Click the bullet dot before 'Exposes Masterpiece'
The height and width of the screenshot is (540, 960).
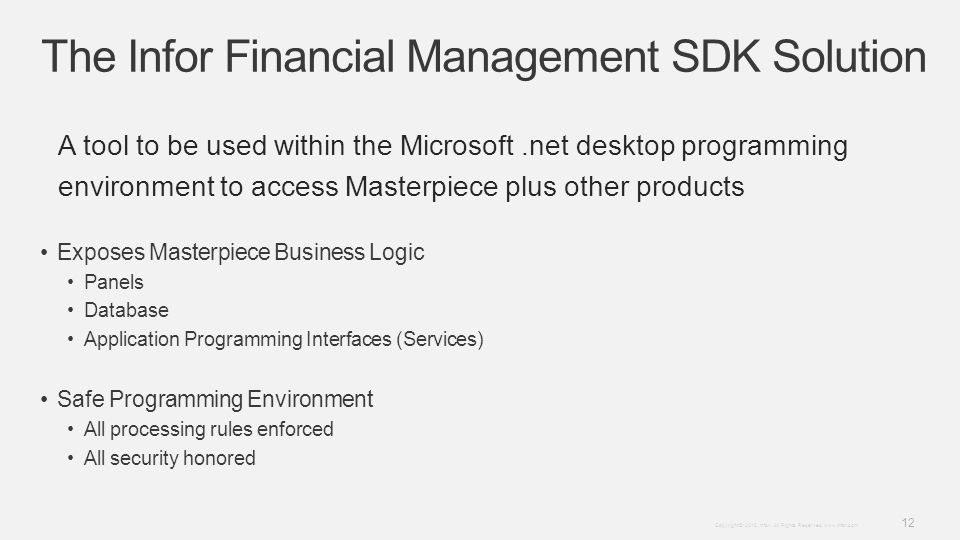[x=44, y=252]
